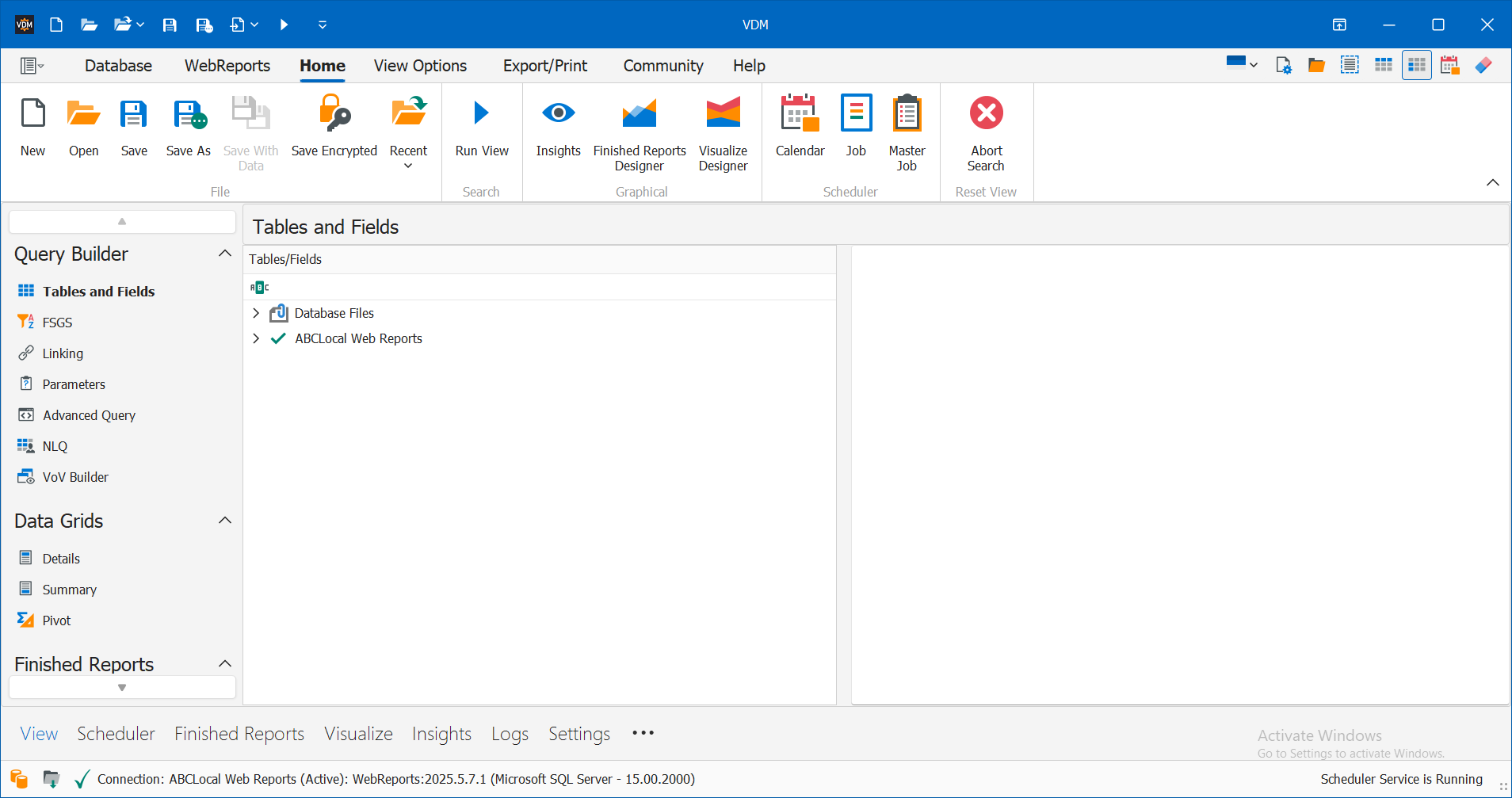Open Settings from the bottom bar
The height and width of the screenshot is (798, 1512).
tap(578, 733)
